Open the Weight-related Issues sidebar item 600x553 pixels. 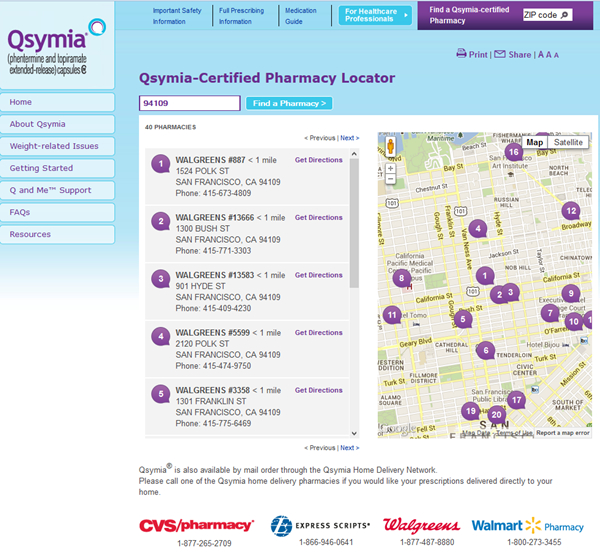(58, 146)
